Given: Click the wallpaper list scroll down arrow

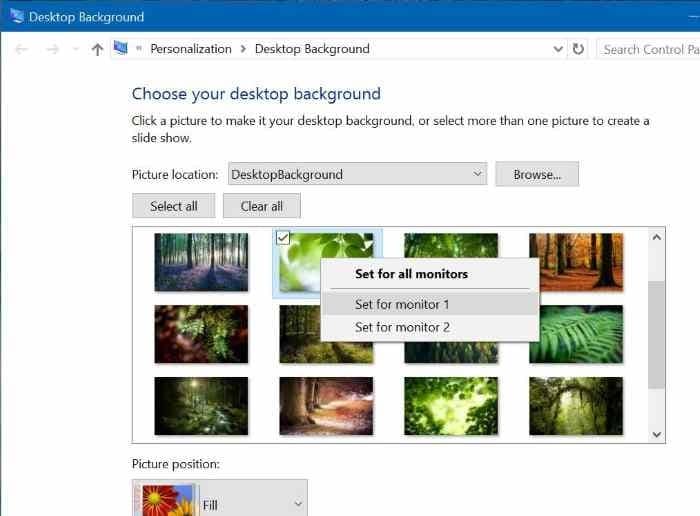Looking at the screenshot, I should click(657, 434).
